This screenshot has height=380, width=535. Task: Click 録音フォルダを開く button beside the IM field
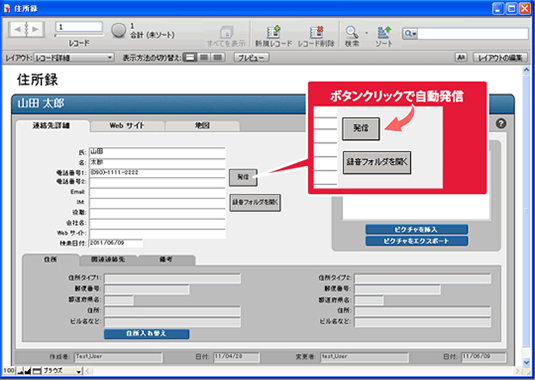point(255,203)
